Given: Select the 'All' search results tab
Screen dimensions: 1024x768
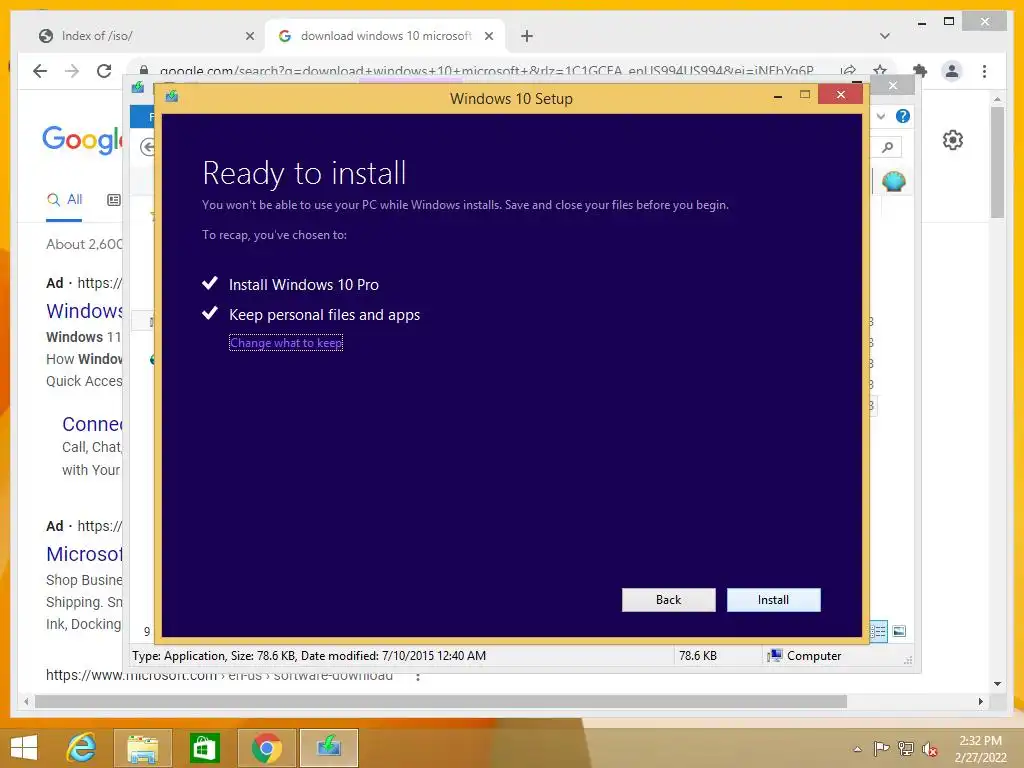Looking at the screenshot, I should point(65,199).
